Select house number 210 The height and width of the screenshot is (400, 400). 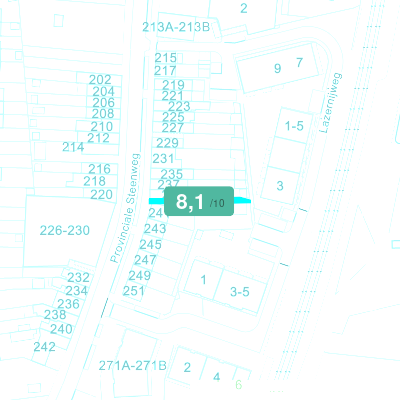pyautogui.click(x=102, y=127)
